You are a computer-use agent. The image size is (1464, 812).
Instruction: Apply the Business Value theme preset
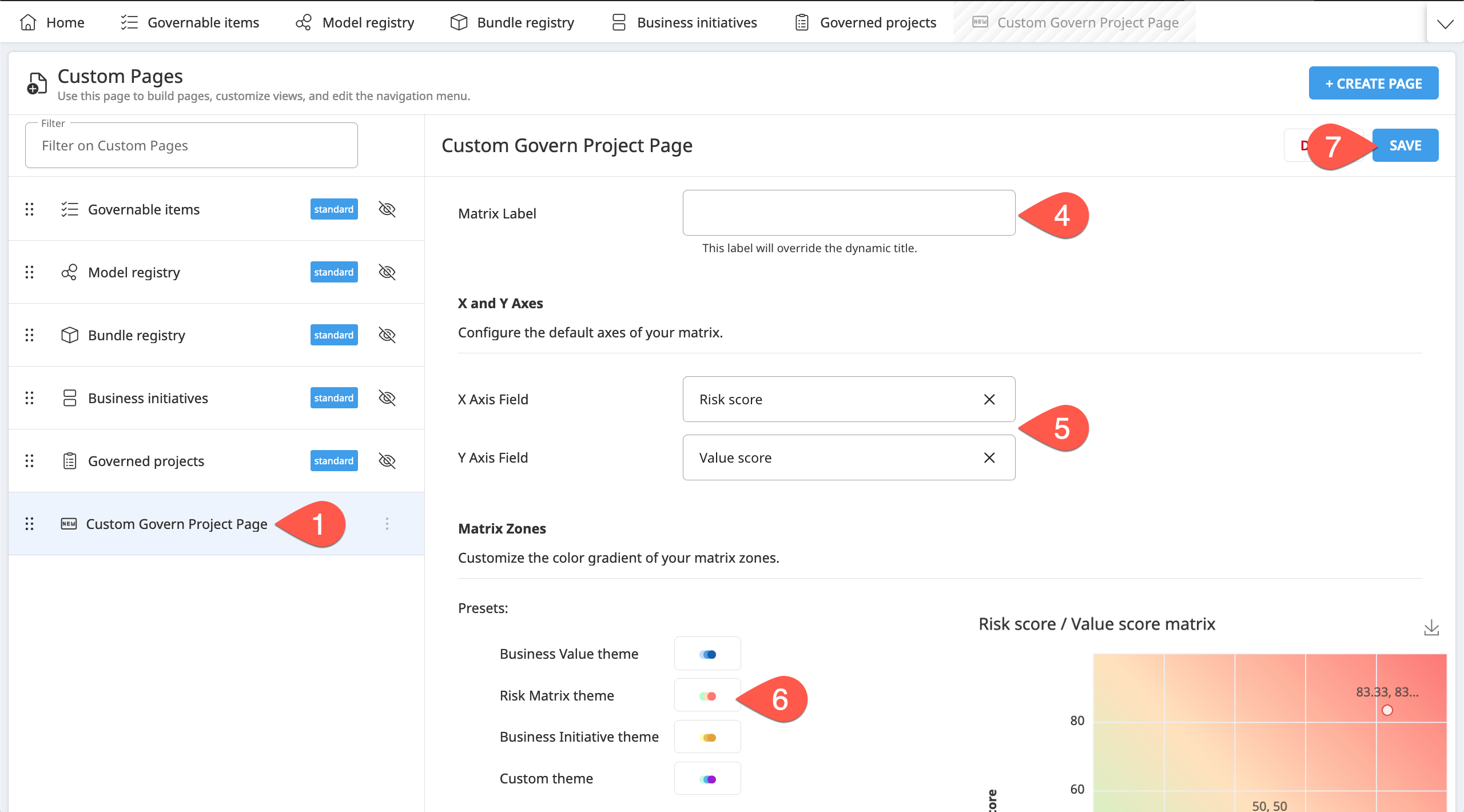707,654
